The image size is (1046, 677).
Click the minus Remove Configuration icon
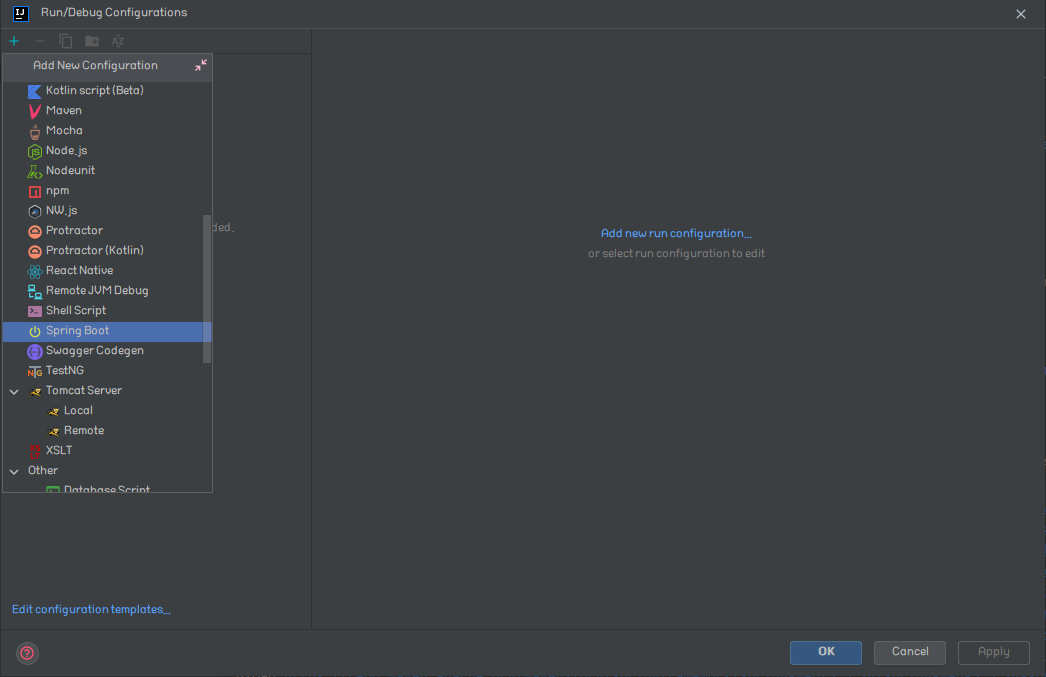point(40,41)
